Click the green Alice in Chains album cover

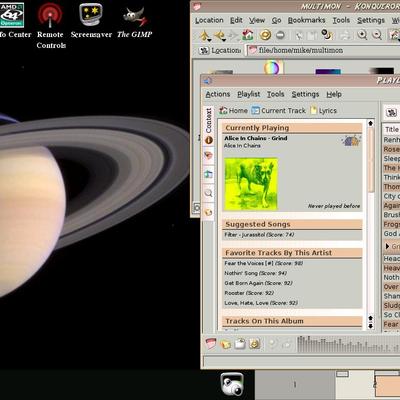(x=251, y=184)
